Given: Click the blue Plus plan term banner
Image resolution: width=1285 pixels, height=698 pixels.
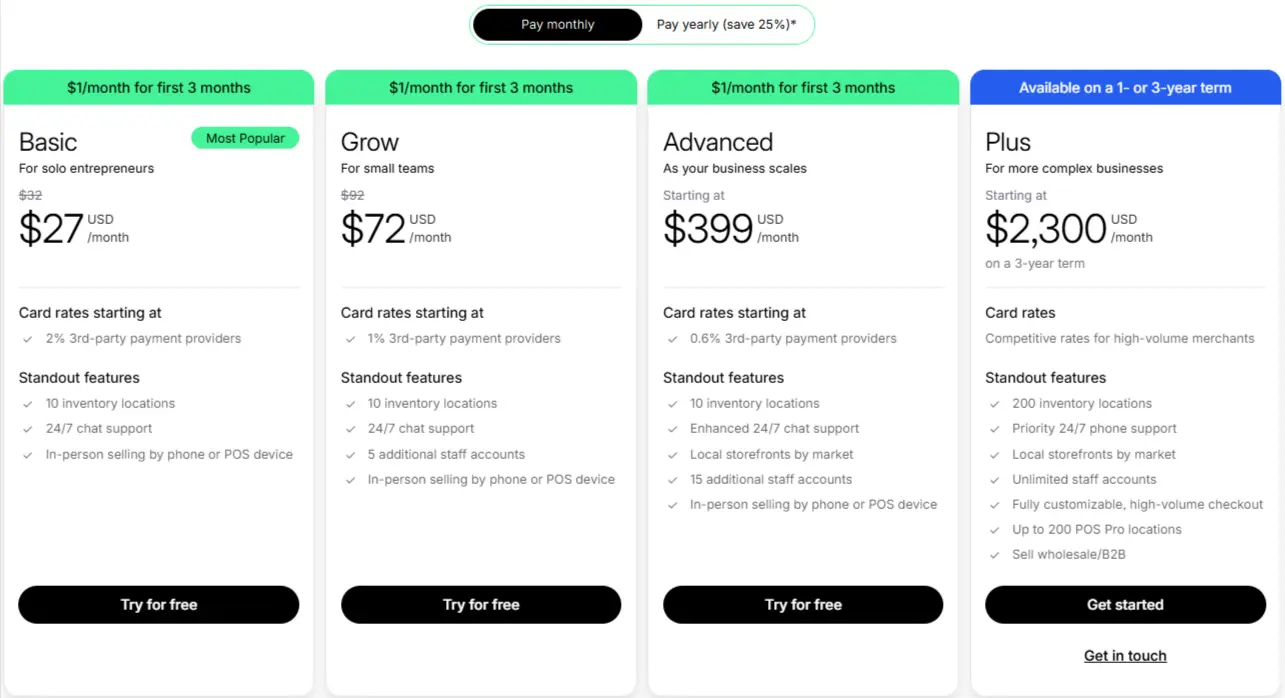Looking at the screenshot, I should 1125,88.
